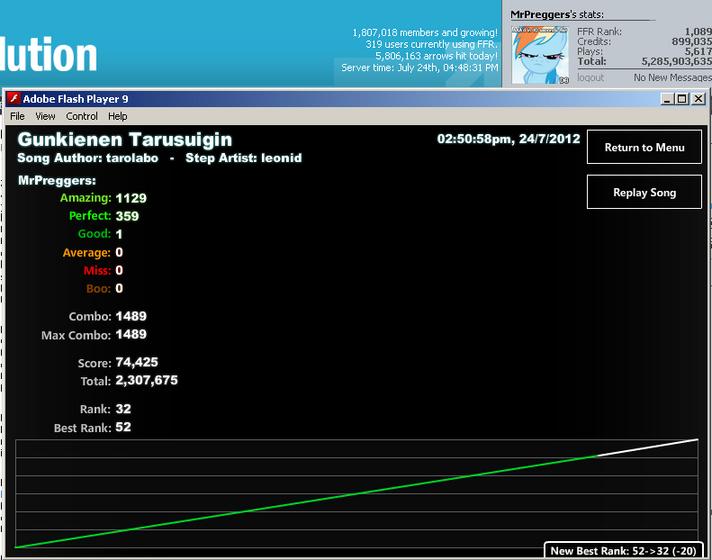Click the MrPreggers's stats heading
Image resolution: width=712 pixels, height=560 pixels.
[x=557, y=15]
